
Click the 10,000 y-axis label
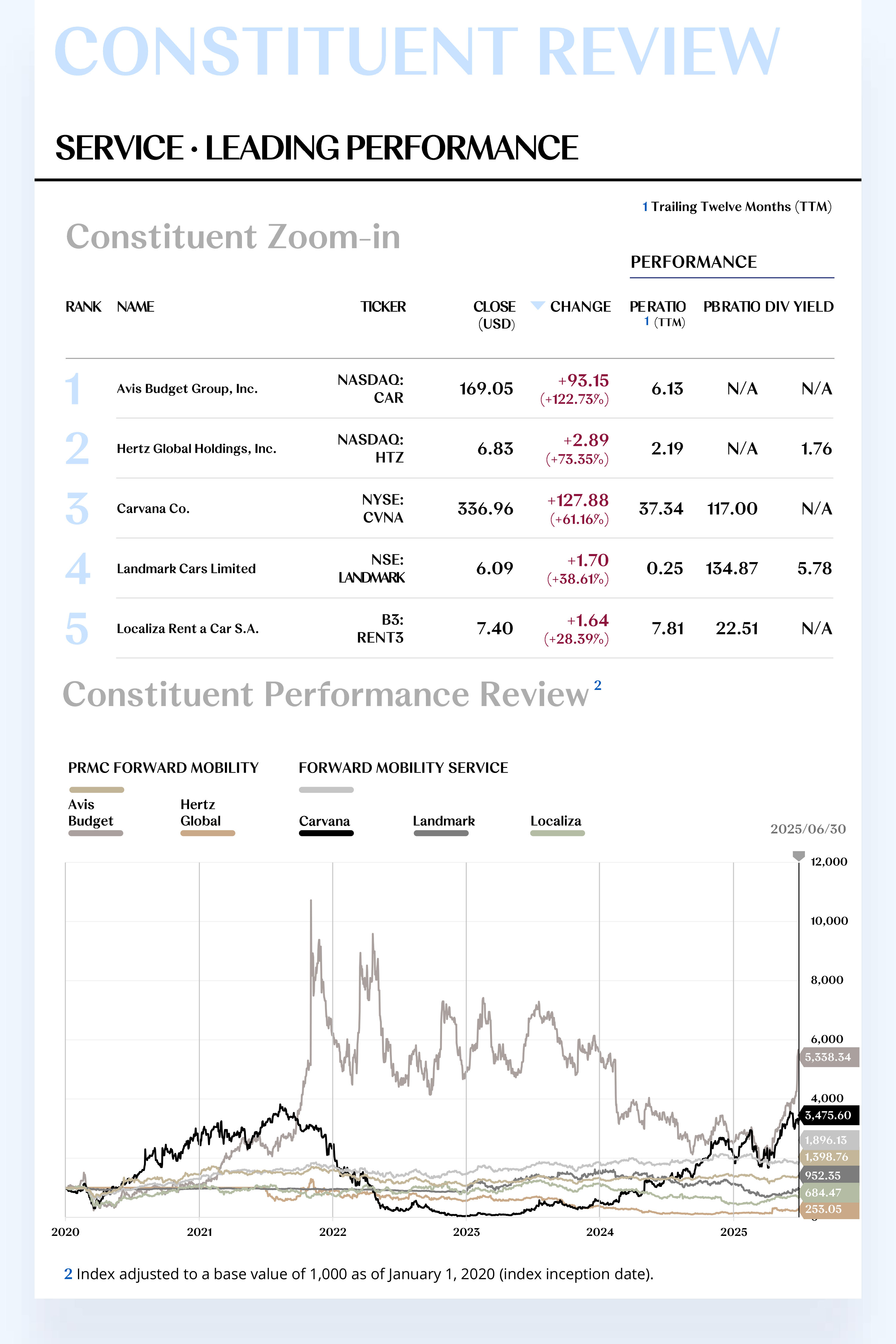829,921
